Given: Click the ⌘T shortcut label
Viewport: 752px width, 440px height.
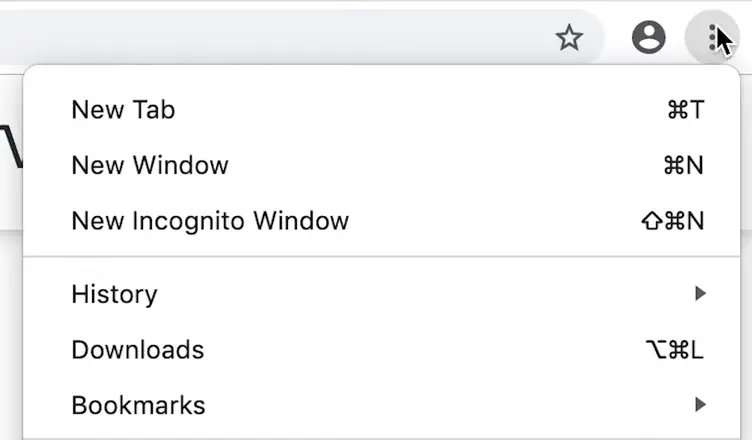Looking at the screenshot, I should 685,109.
